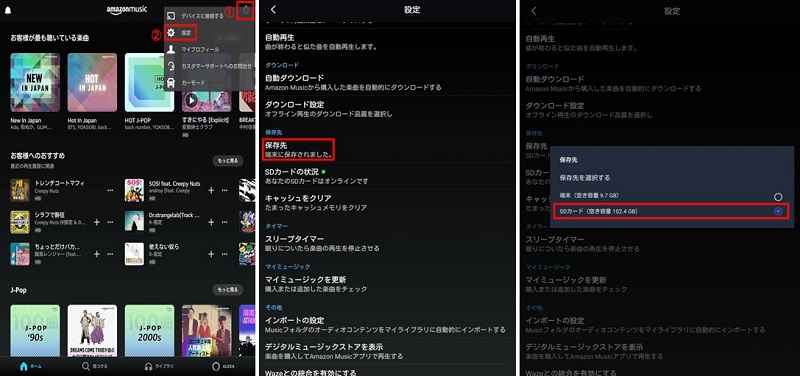Open the ALEXA tab

(x=223, y=366)
